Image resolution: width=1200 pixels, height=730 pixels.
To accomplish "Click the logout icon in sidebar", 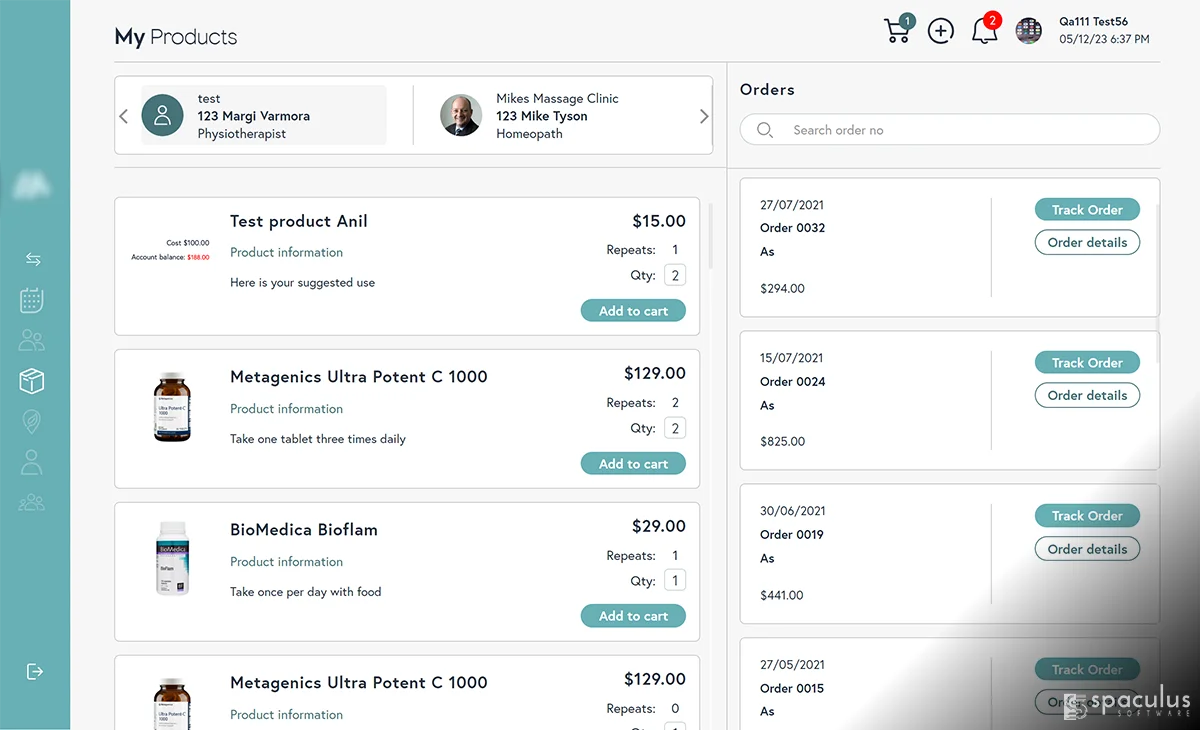I will click(x=34, y=671).
